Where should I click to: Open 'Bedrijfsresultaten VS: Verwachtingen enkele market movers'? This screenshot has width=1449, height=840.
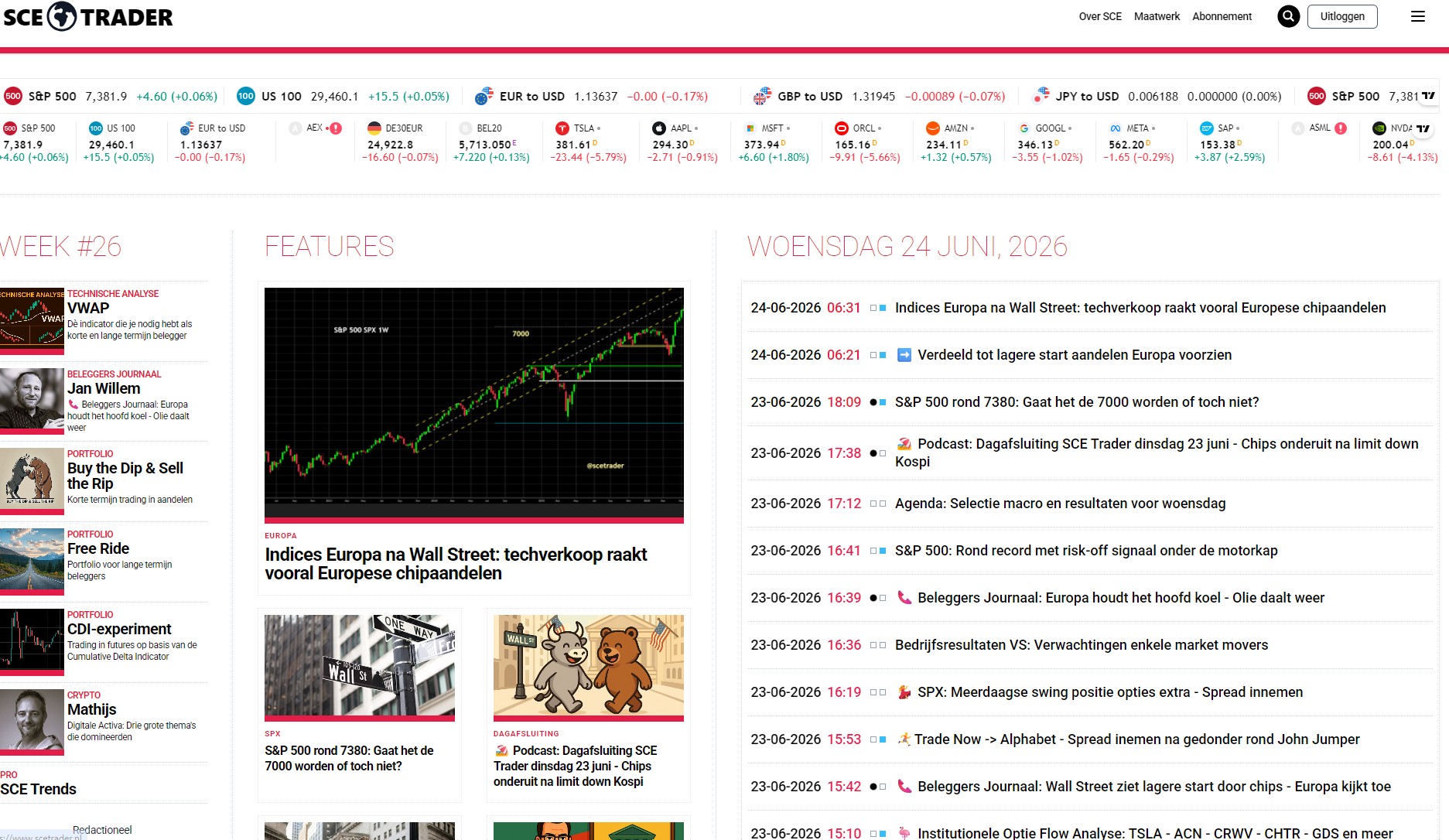click(x=1082, y=645)
